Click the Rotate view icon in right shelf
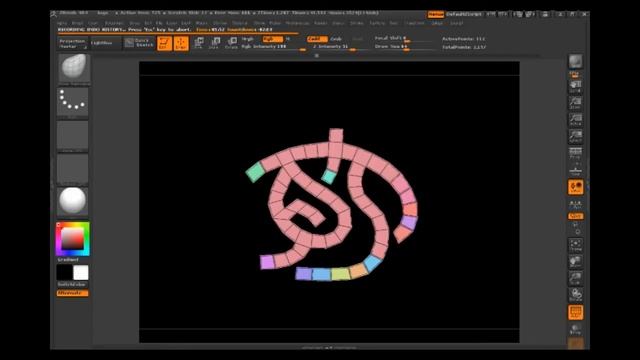Screen dimensions: 640x360 click(x=576, y=295)
